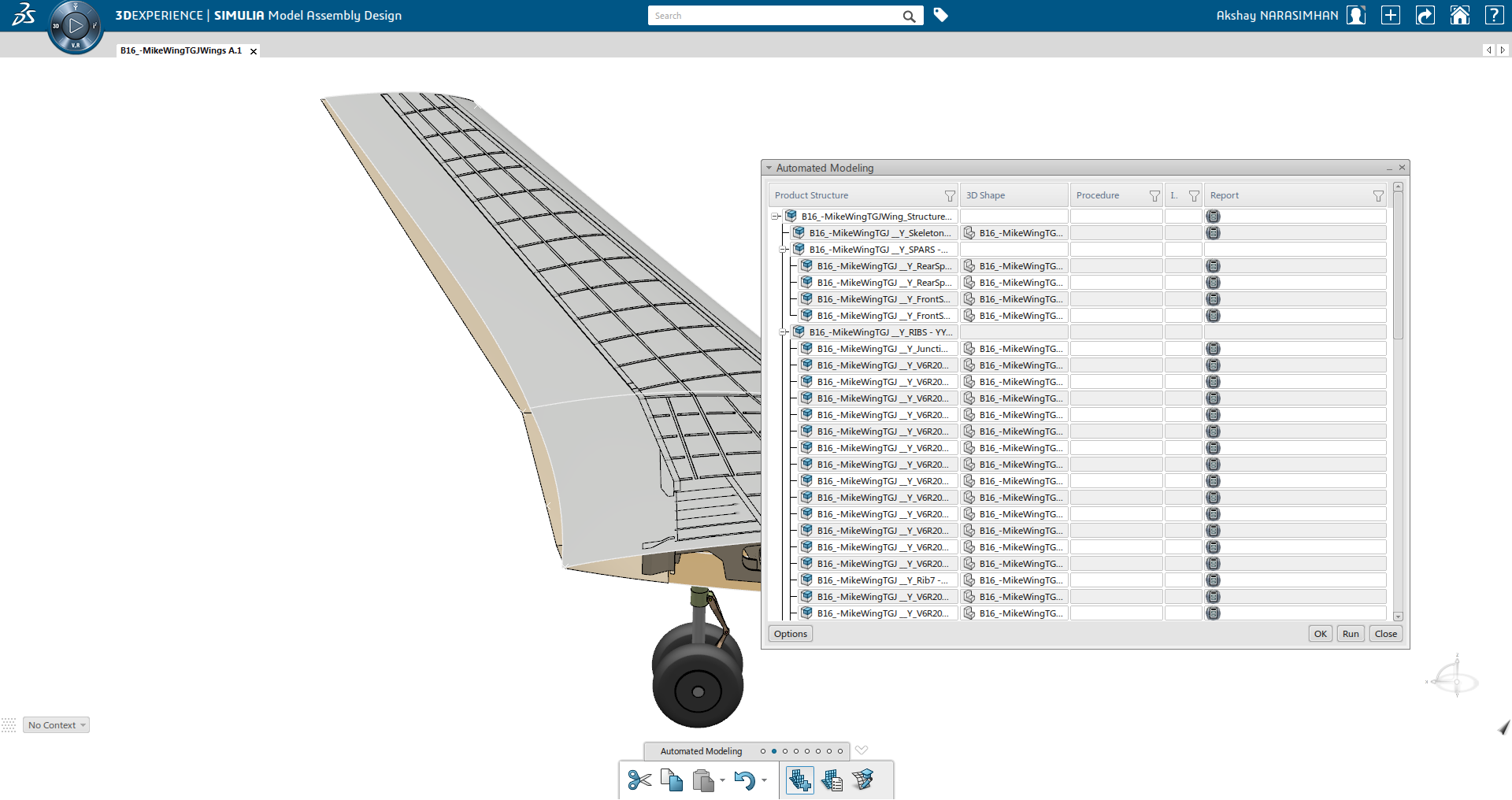Select the second toolbar page dot
This screenshot has height=800, width=1512.
click(774, 751)
